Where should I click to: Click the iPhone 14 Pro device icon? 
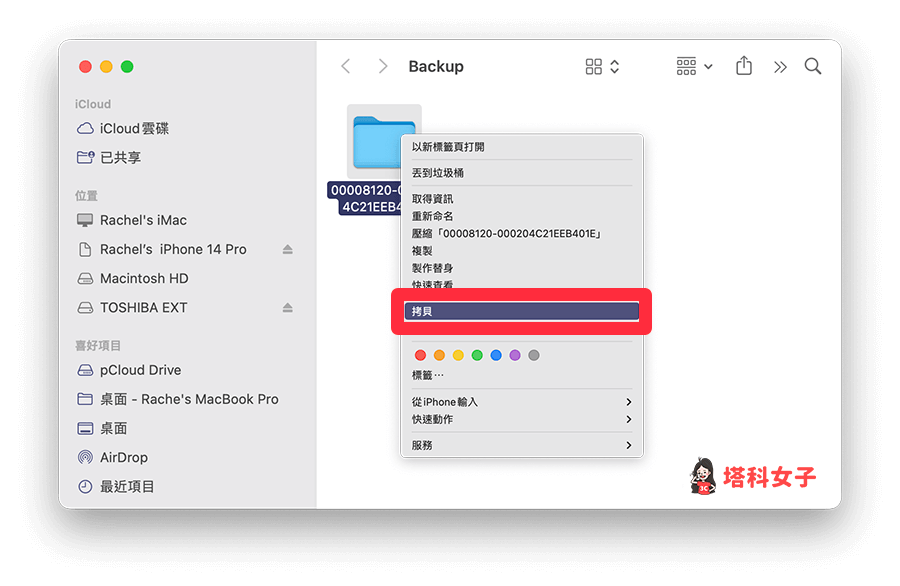(85, 249)
